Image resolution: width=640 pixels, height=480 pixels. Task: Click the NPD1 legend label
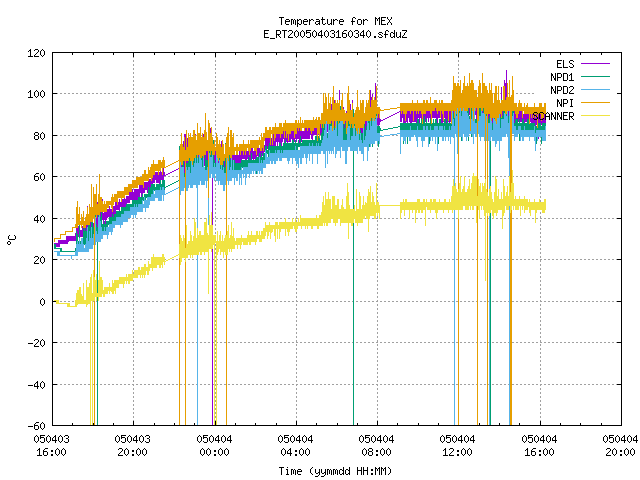(562, 77)
